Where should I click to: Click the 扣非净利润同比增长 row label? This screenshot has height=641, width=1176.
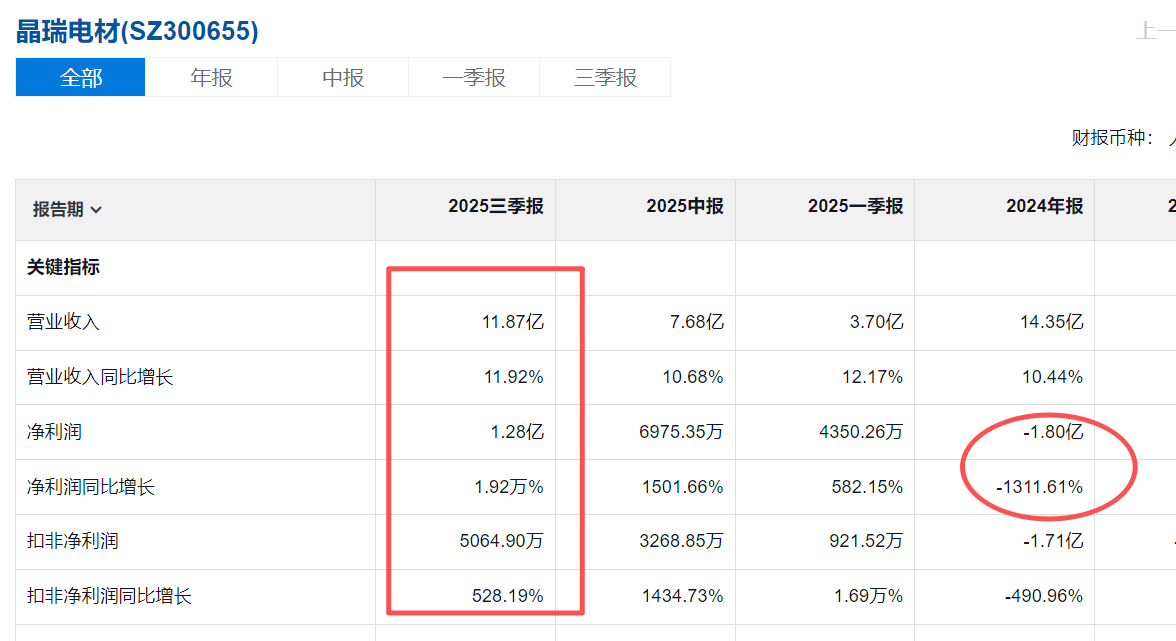[x=109, y=596]
